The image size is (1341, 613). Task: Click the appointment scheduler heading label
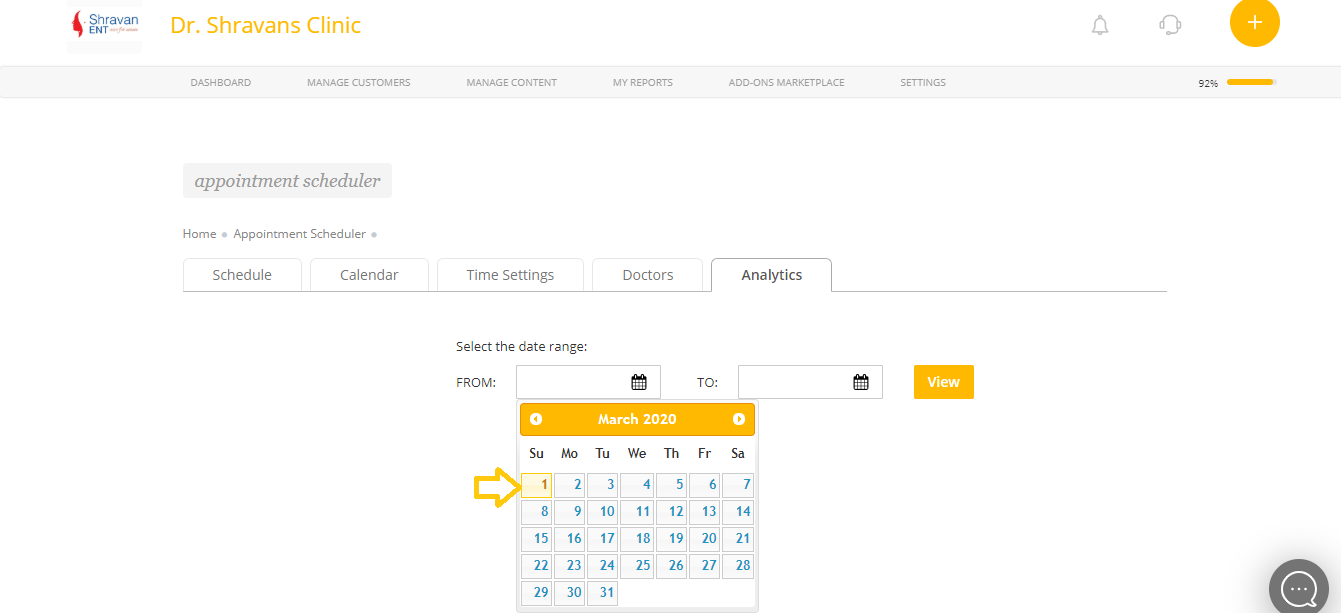click(x=287, y=181)
